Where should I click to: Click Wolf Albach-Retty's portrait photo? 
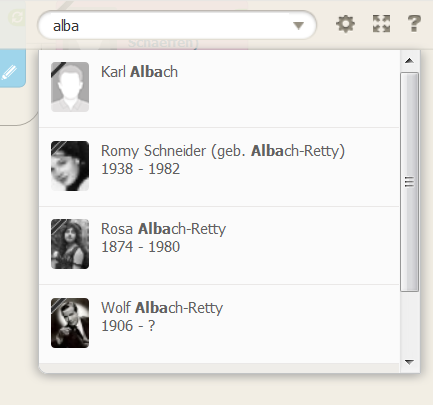(70, 323)
